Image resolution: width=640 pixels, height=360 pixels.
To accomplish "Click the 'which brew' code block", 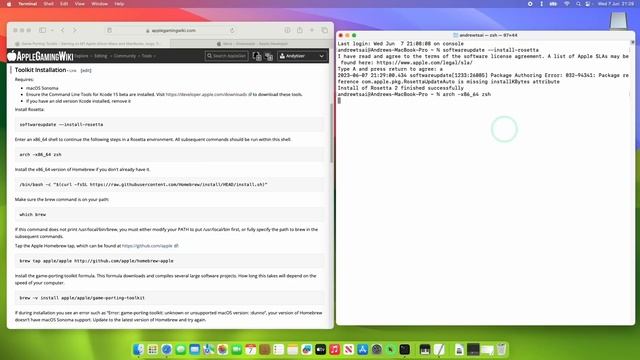I will click(x=170, y=214).
